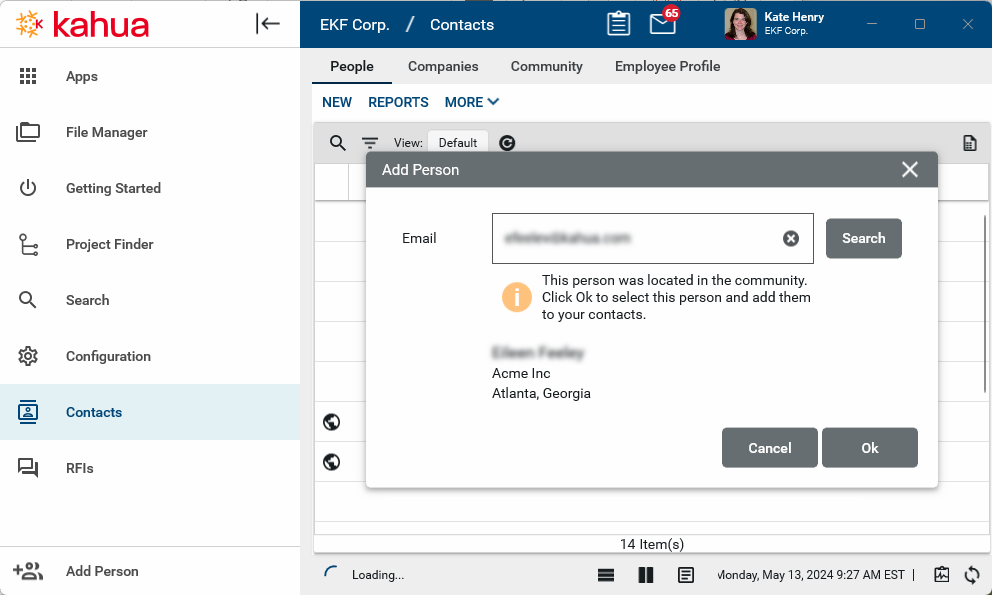Open the messages envelope icon
Viewport: 992px width, 595px height.
[663, 24]
